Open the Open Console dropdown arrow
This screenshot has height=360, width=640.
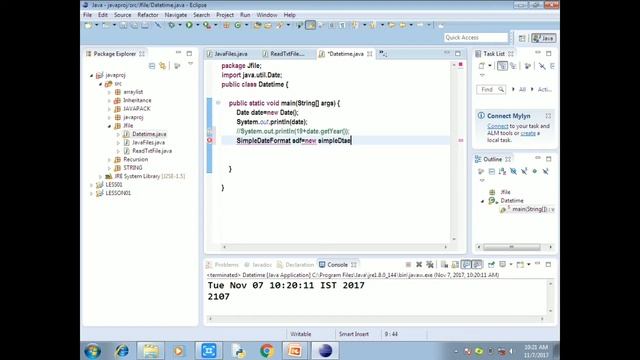point(529,264)
